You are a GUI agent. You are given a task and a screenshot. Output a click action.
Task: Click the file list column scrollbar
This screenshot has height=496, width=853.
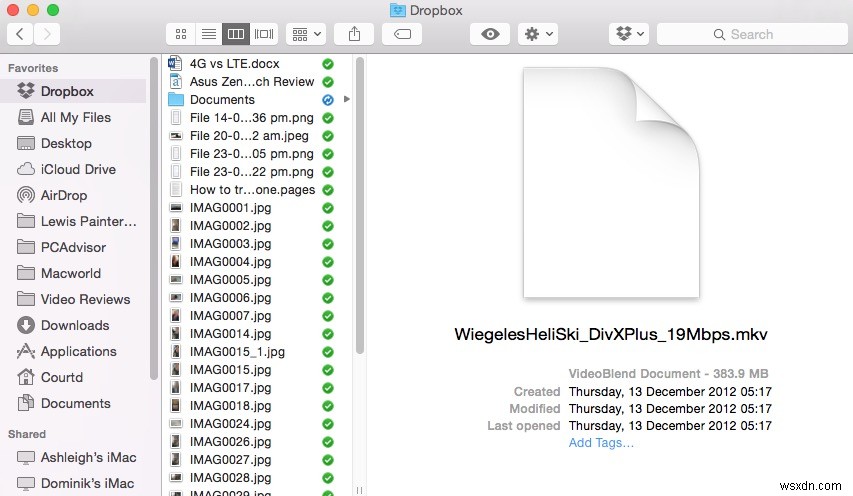coord(359,206)
